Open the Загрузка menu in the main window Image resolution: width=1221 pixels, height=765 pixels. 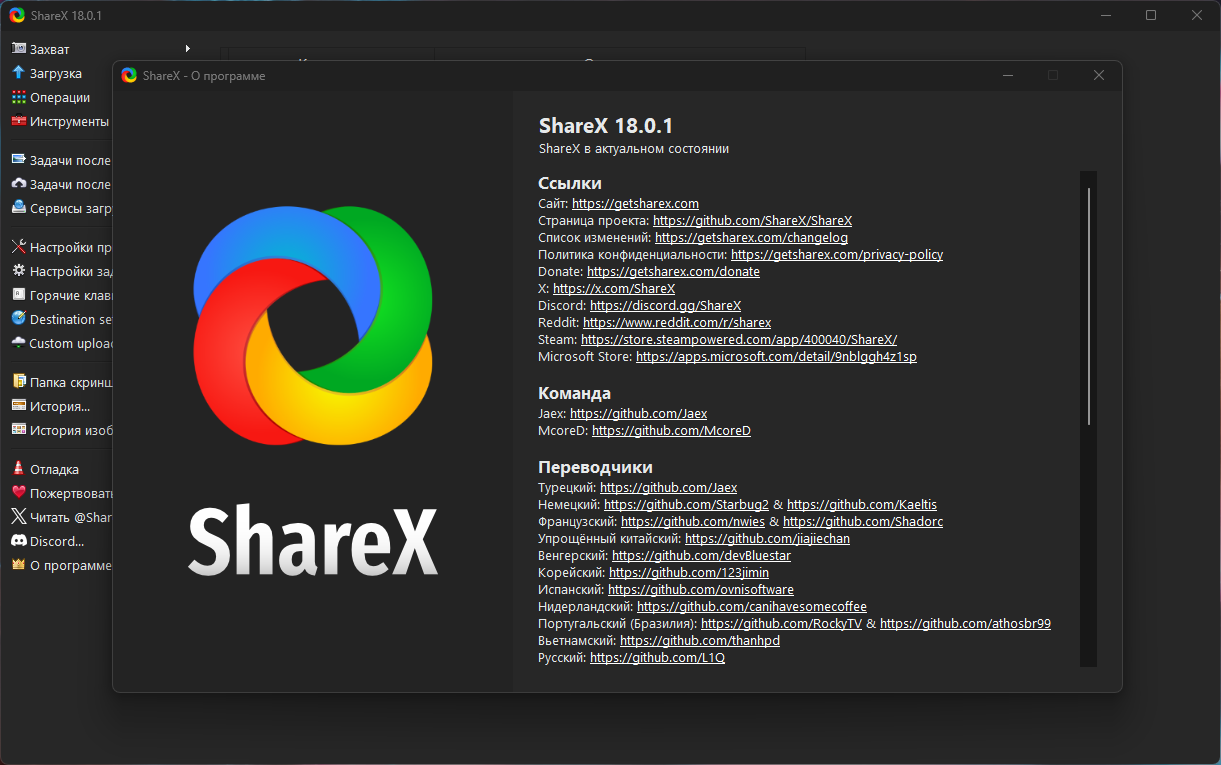(56, 73)
